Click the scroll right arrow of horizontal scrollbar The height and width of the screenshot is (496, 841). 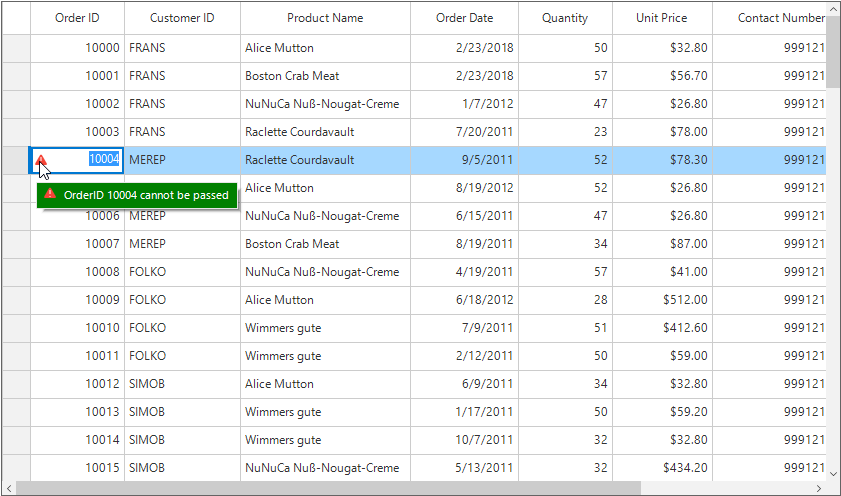819,488
